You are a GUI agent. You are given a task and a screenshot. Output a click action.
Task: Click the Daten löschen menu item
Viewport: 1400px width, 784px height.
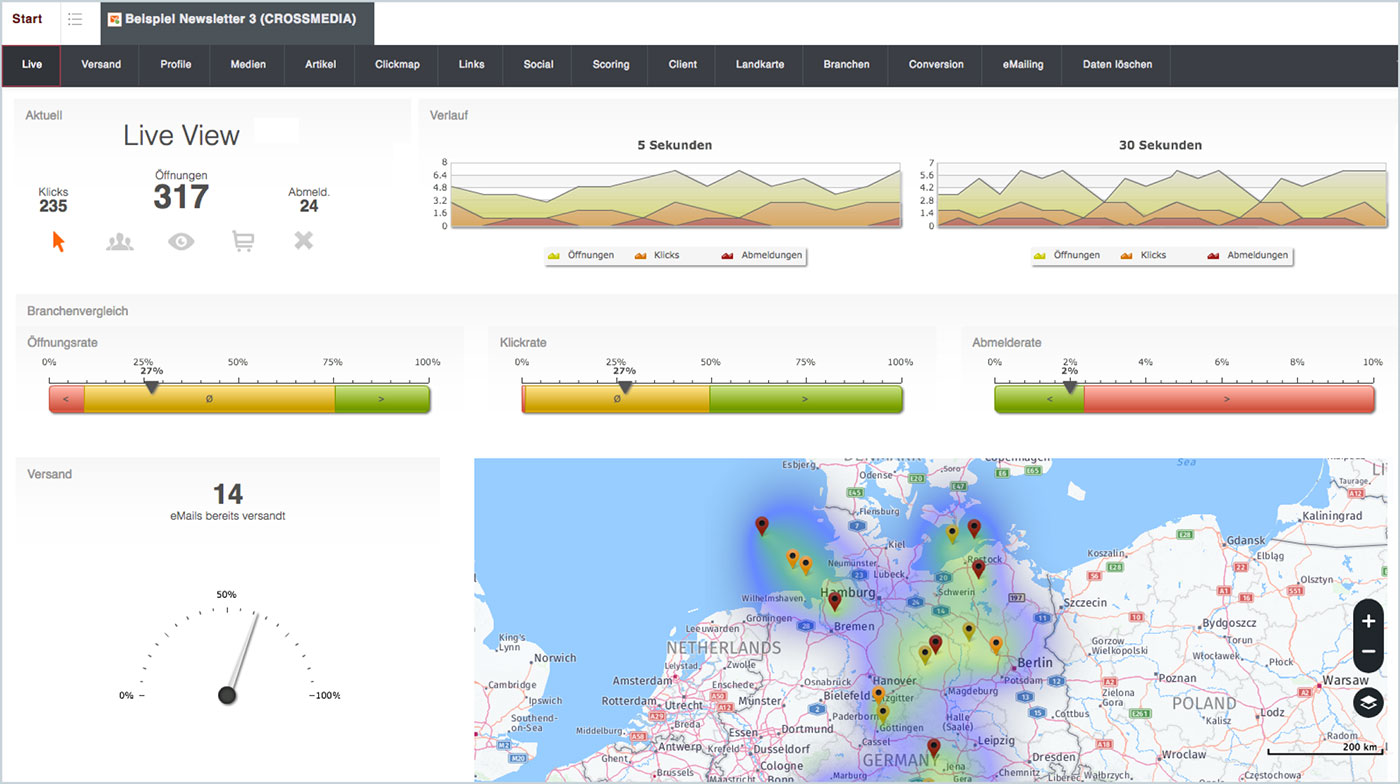[1117, 65]
